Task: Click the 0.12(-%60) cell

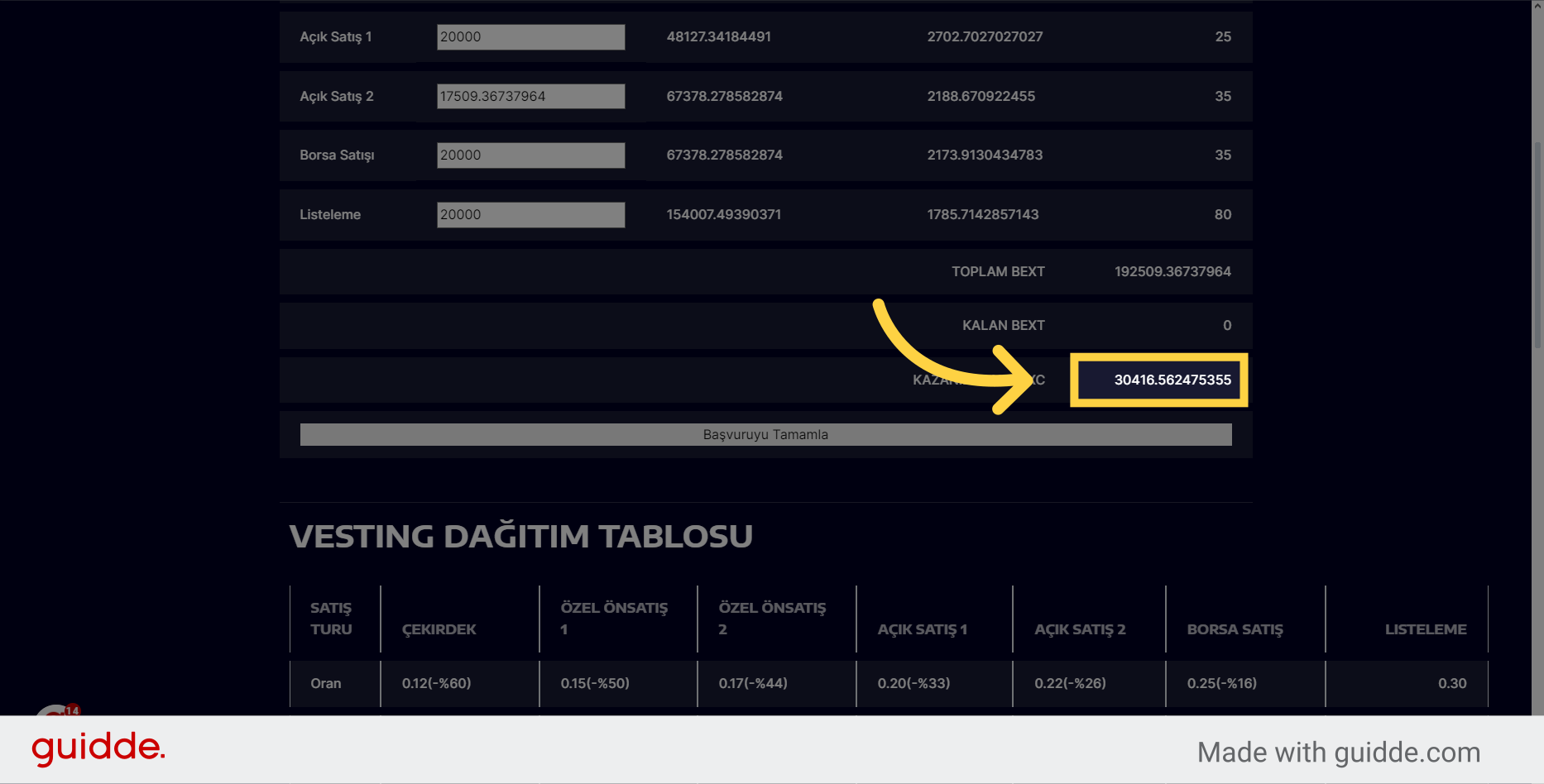Action: point(436,683)
